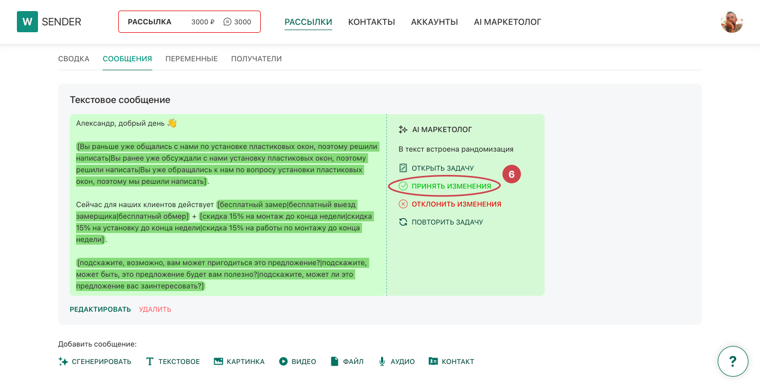Open the user avatar profile picture
The image size is (760, 383).
731,22
